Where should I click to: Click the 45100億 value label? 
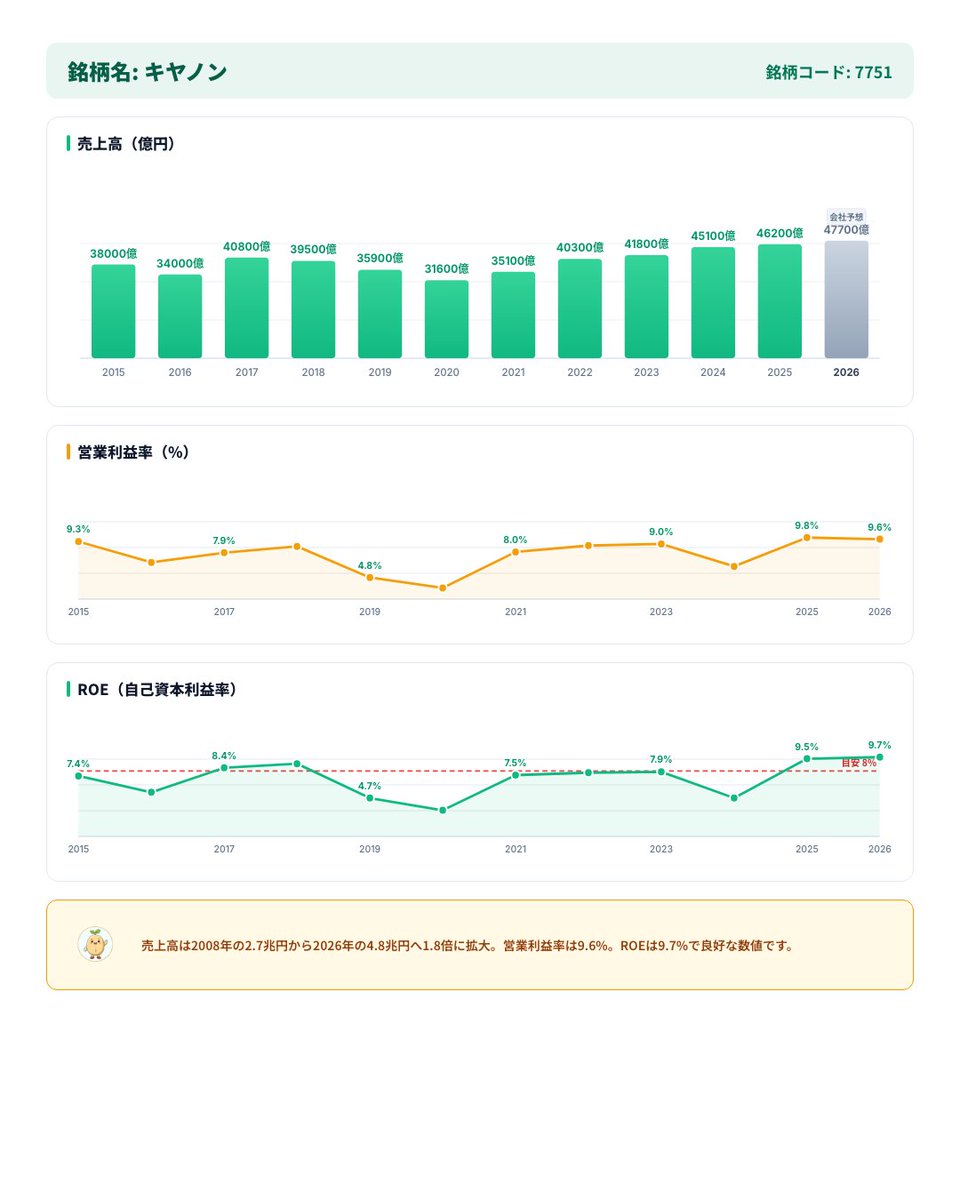coord(713,236)
